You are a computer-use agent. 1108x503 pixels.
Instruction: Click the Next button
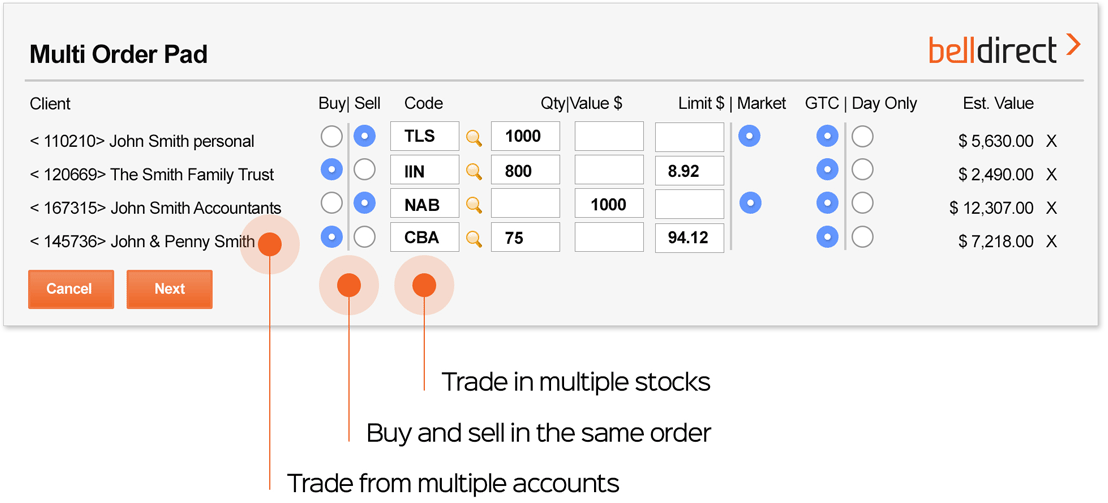click(170, 289)
